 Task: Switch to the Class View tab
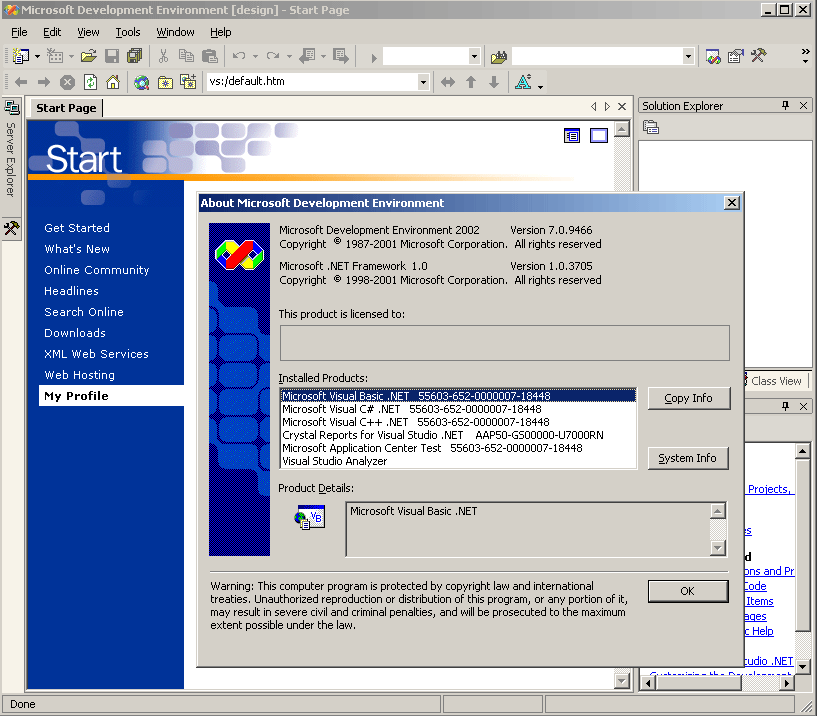[x=775, y=381]
